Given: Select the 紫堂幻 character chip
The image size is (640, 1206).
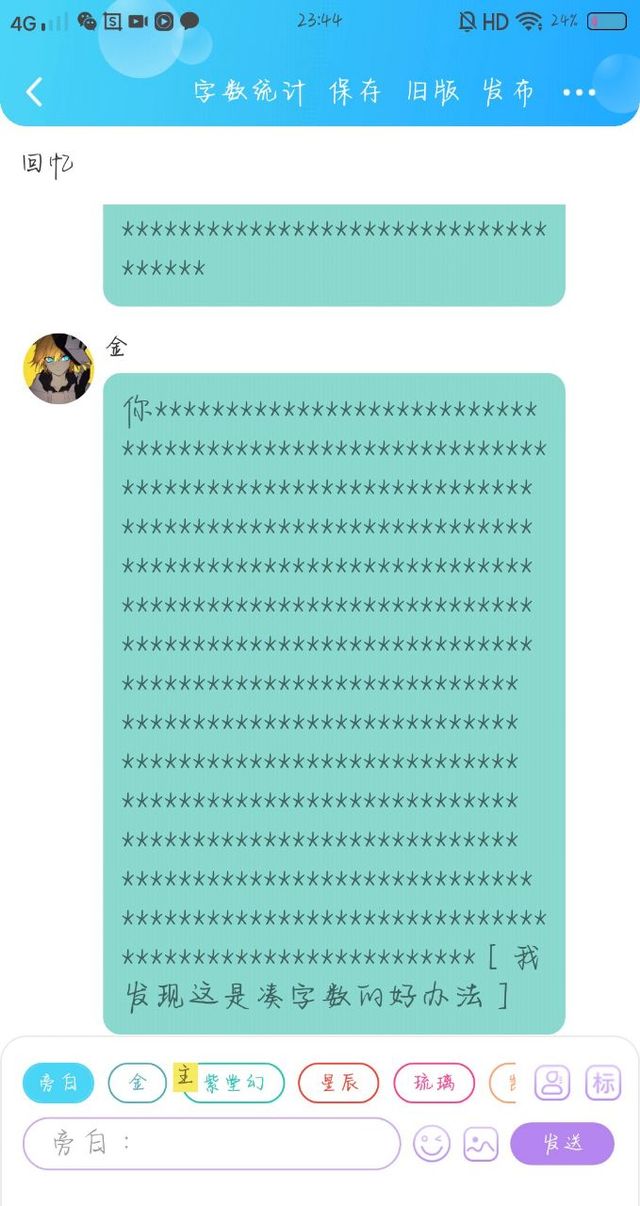Looking at the screenshot, I should [234, 1082].
